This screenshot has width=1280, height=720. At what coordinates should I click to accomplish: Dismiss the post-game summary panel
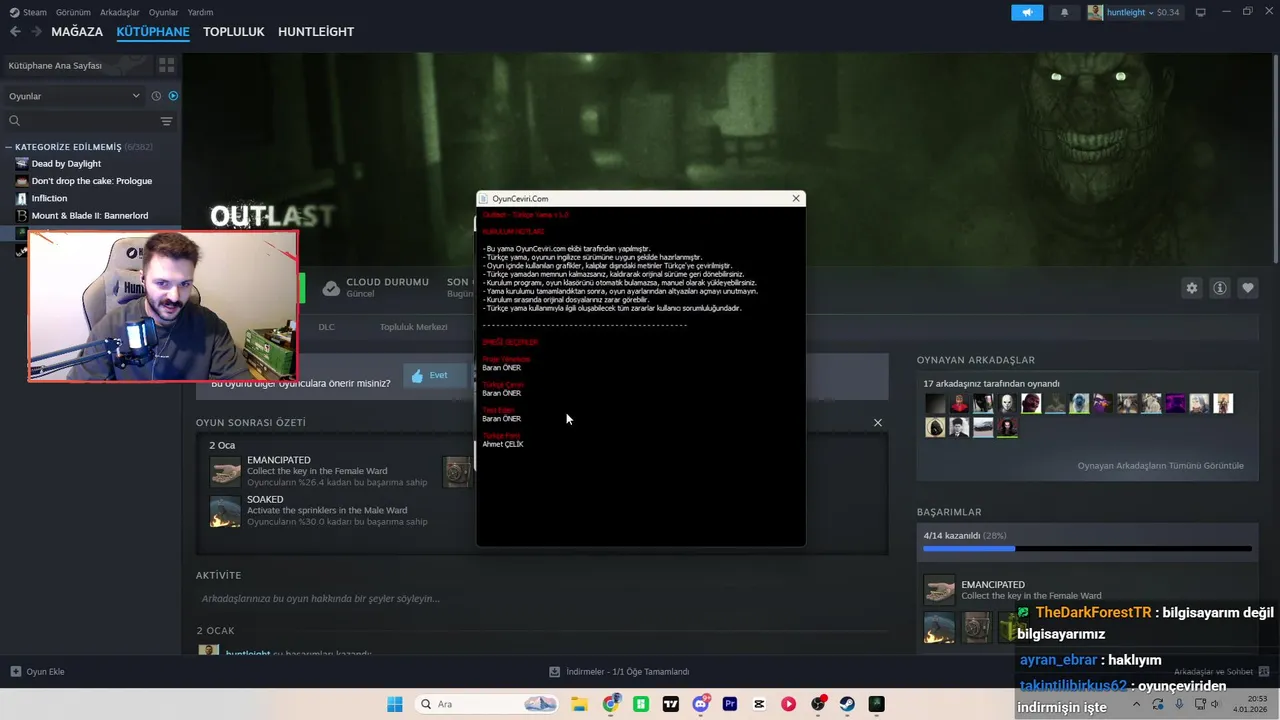click(878, 423)
